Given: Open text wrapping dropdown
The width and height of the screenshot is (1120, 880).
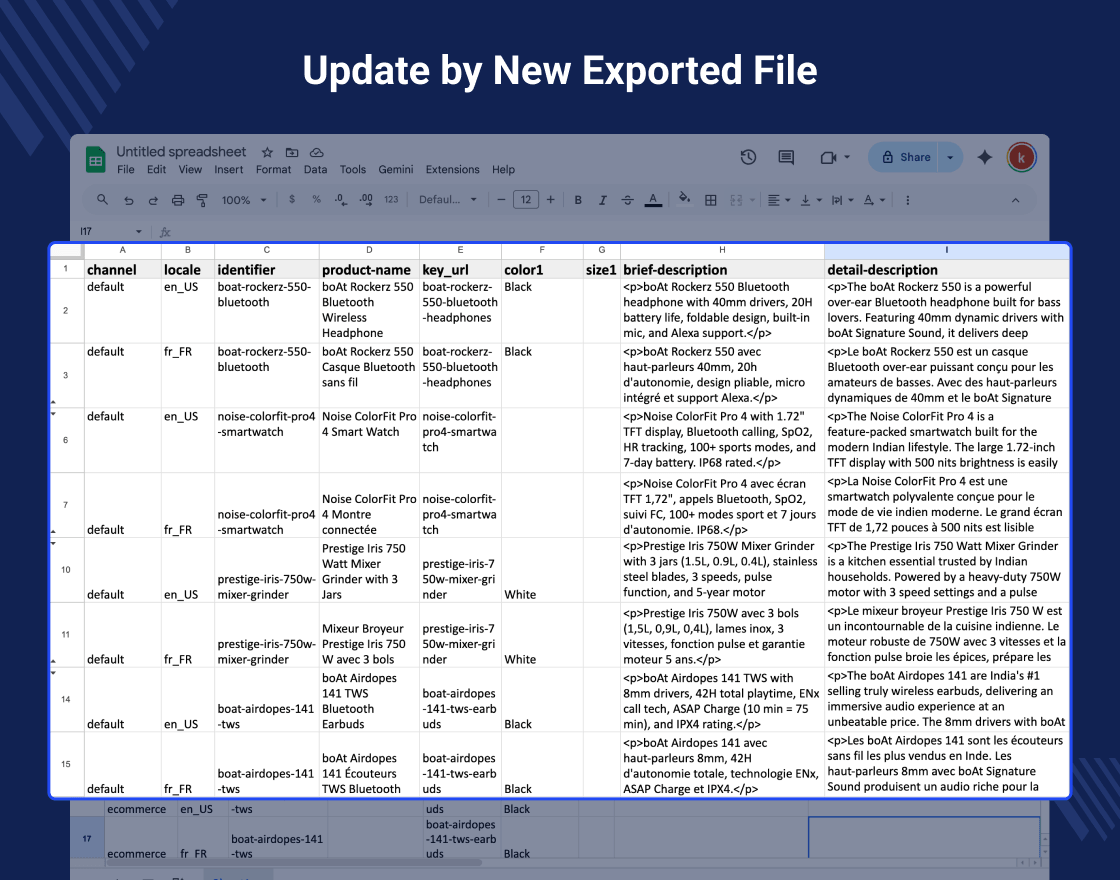Looking at the screenshot, I should click(842, 201).
